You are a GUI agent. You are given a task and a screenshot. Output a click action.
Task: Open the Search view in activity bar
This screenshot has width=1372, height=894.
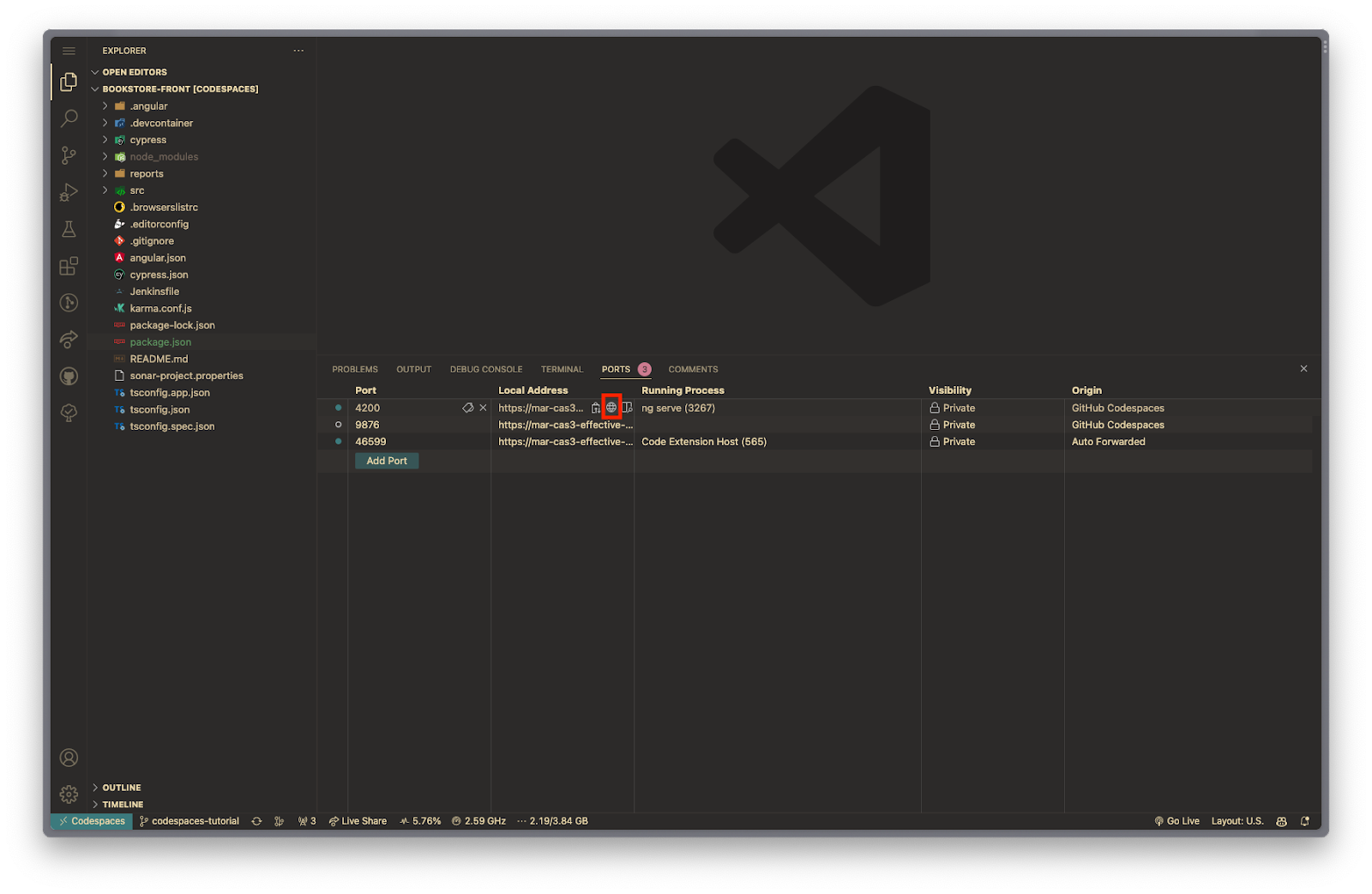coord(69,118)
